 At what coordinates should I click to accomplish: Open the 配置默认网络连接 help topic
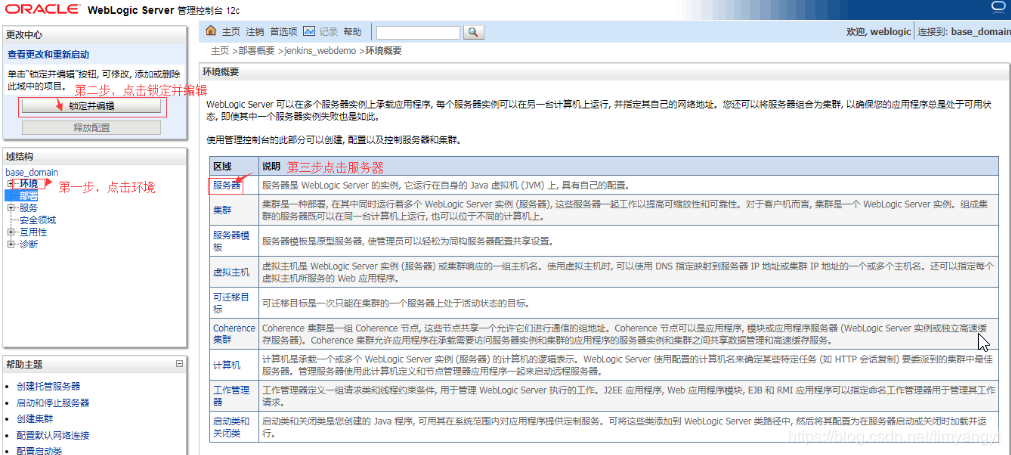[53, 435]
